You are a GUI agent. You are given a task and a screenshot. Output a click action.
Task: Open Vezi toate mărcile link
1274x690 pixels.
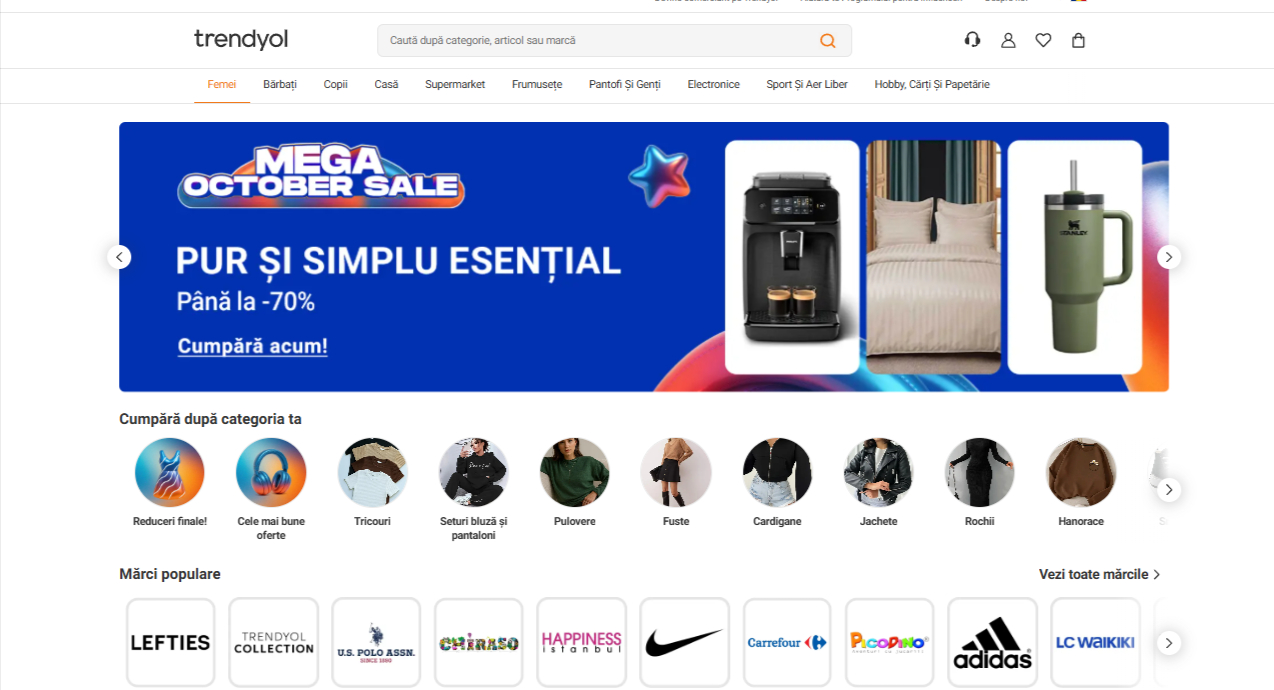[1100, 574]
